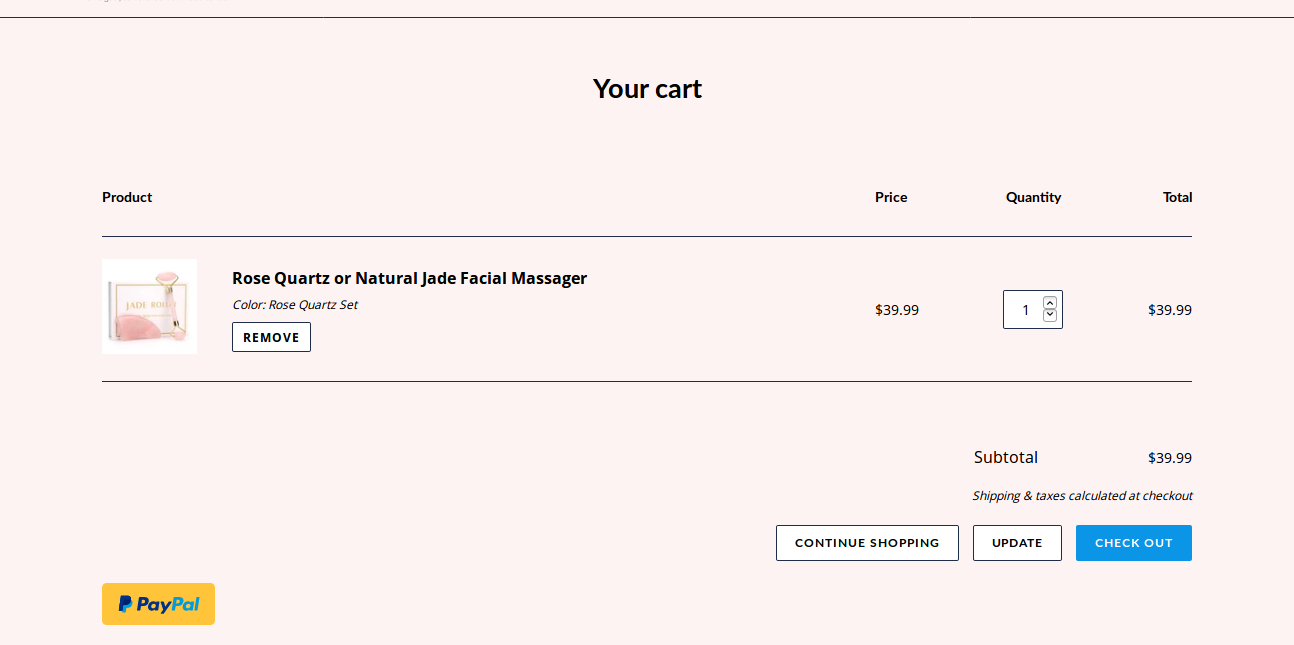Image resolution: width=1294 pixels, height=645 pixels.
Task: Click the Subtotal label
Action: click(x=1005, y=457)
